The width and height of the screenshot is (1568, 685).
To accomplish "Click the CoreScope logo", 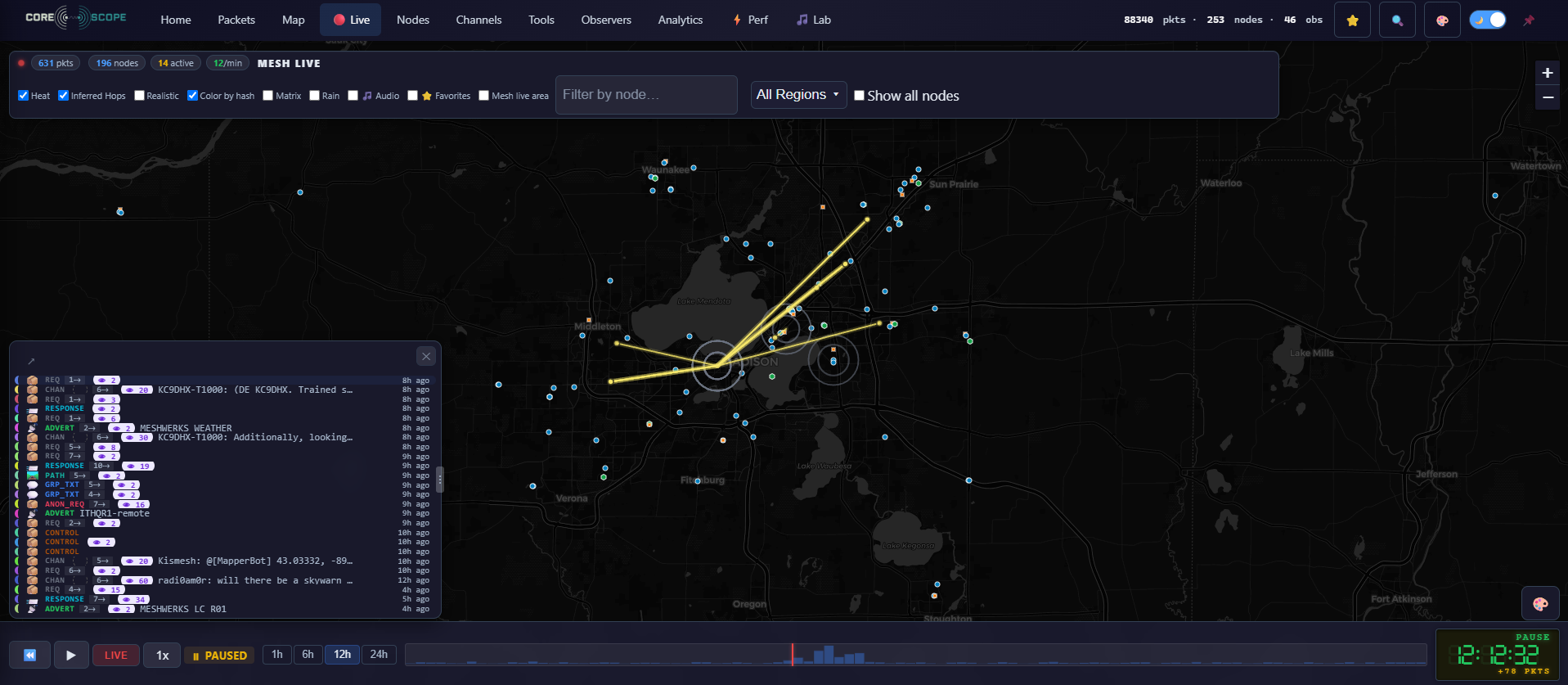I will (x=75, y=17).
